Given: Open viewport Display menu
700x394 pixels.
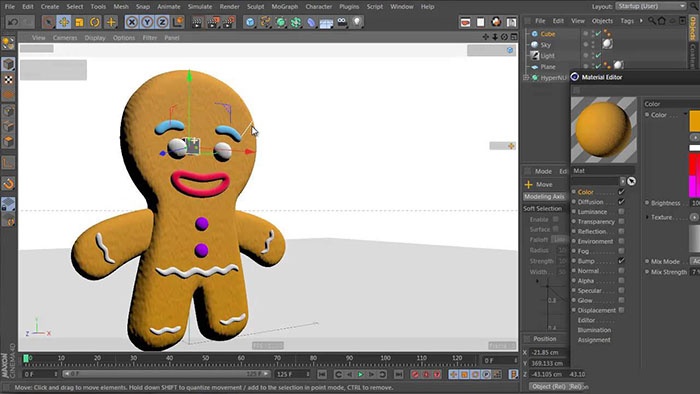Looking at the screenshot, I should click(95, 38).
